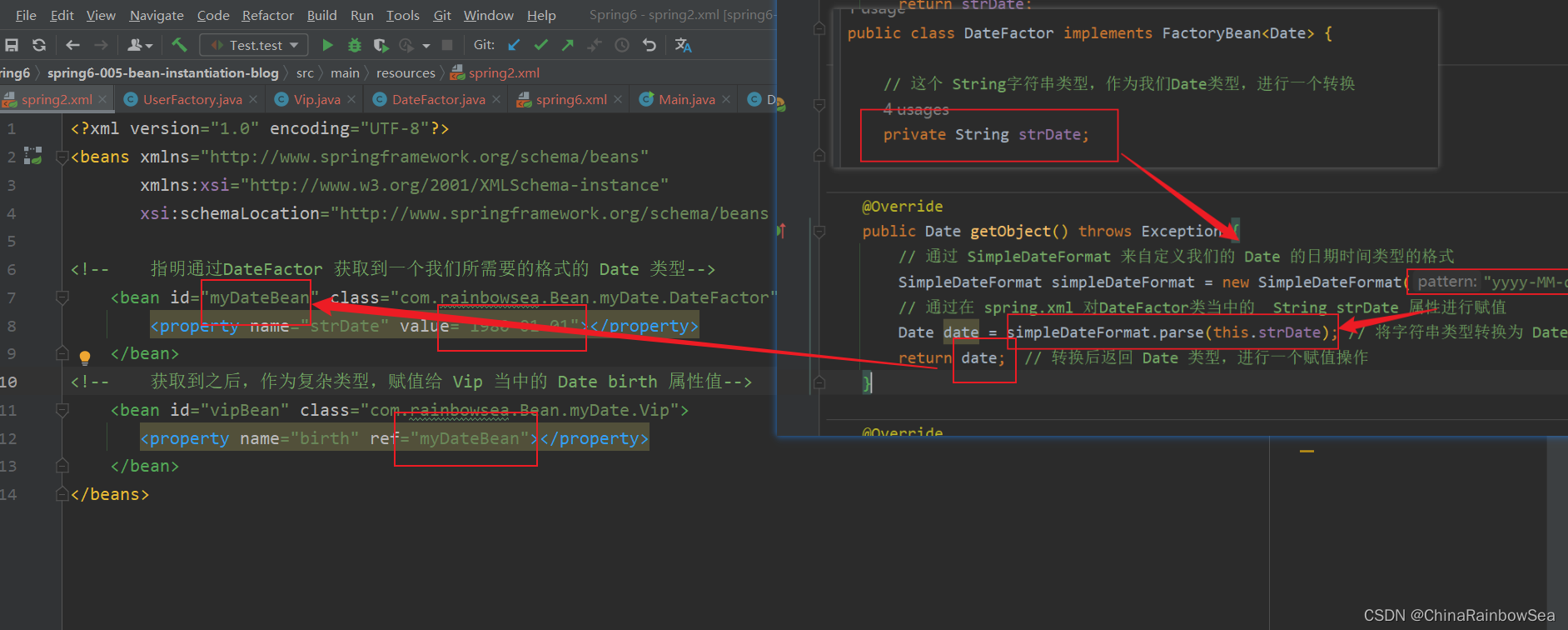Click Git Push green arrow icon
1568x630 pixels.
pyautogui.click(x=568, y=45)
